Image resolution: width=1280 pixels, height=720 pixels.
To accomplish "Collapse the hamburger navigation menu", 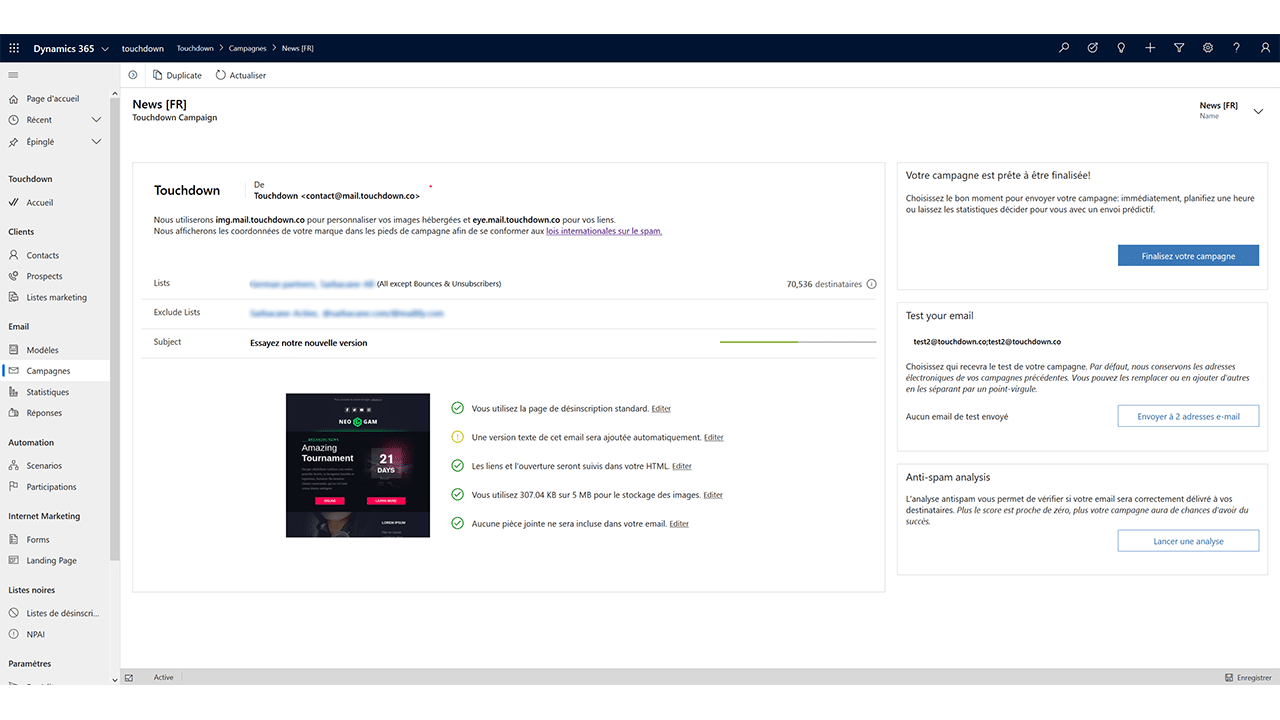I will (x=14, y=75).
